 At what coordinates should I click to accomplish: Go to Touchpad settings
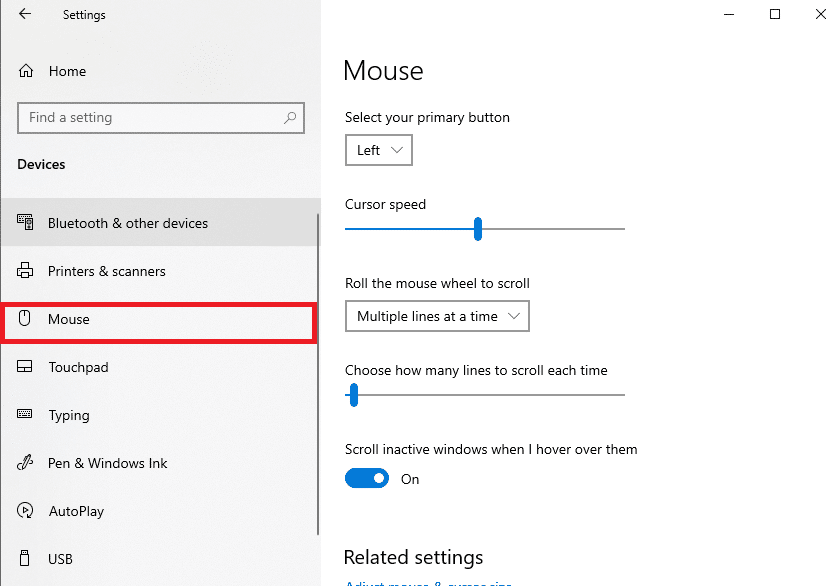(78, 367)
